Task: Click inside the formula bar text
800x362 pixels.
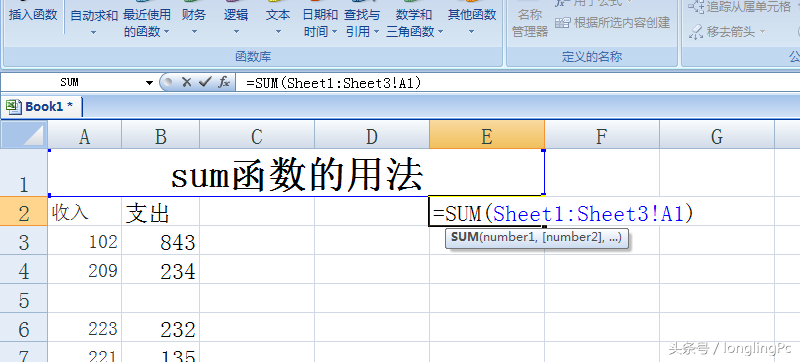Action: click(x=334, y=83)
